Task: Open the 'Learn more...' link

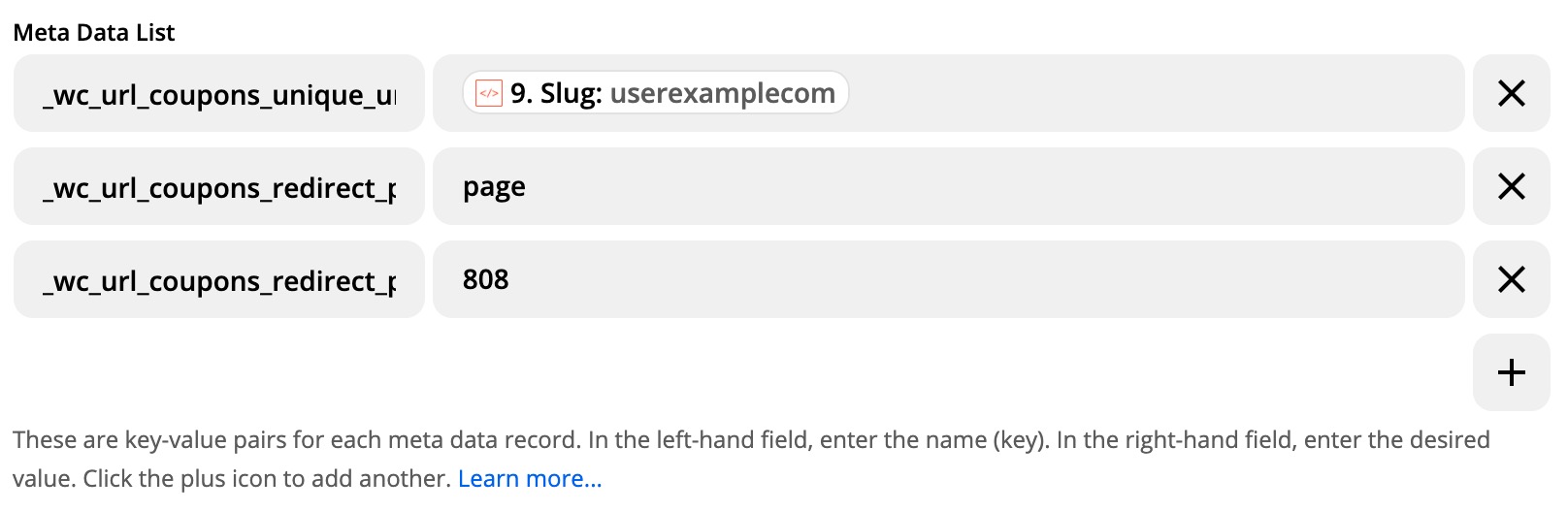Action: click(x=530, y=479)
